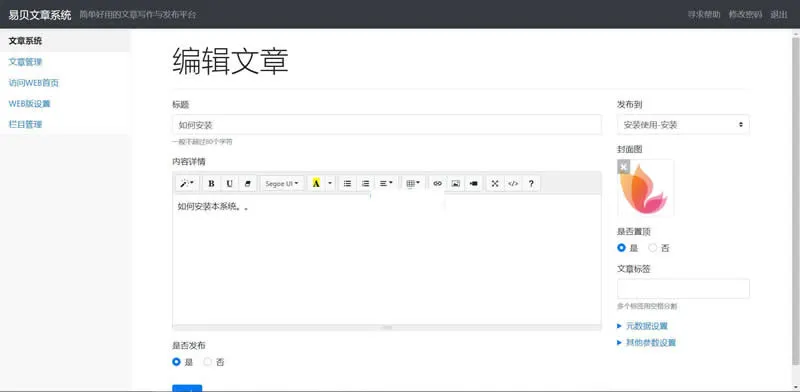Select 否 for 是否置顶
The width and height of the screenshot is (800, 392).
(653, 248)
